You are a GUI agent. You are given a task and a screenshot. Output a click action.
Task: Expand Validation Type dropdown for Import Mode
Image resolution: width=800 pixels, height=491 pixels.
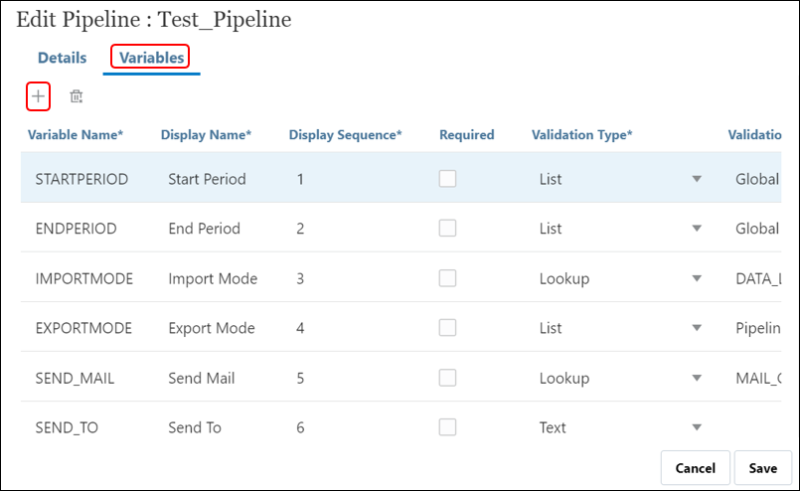click(x=696, y=279)
